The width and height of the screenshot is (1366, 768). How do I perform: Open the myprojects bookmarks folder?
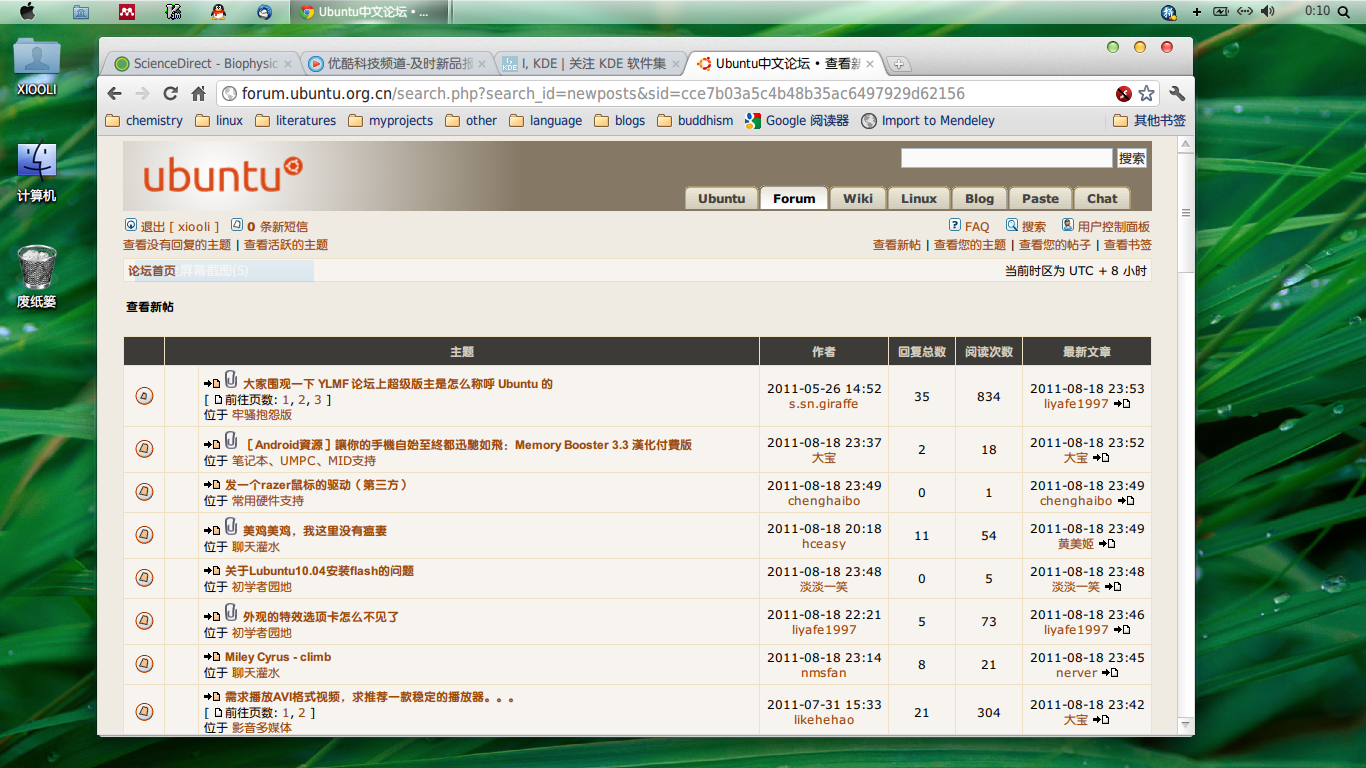click(390, 120)
